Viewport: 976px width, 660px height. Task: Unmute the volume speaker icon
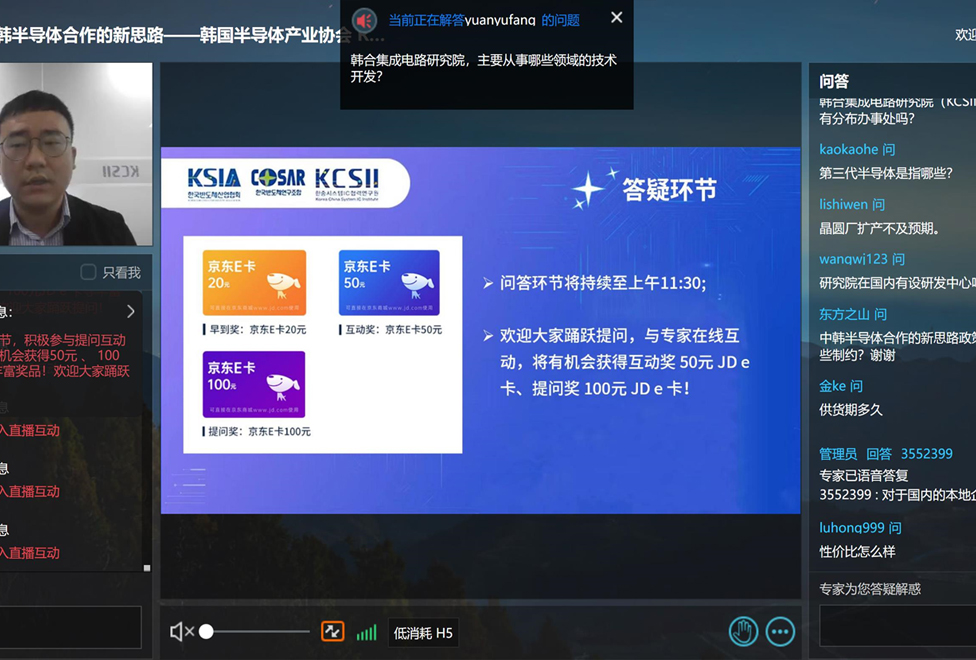point(182,632)
